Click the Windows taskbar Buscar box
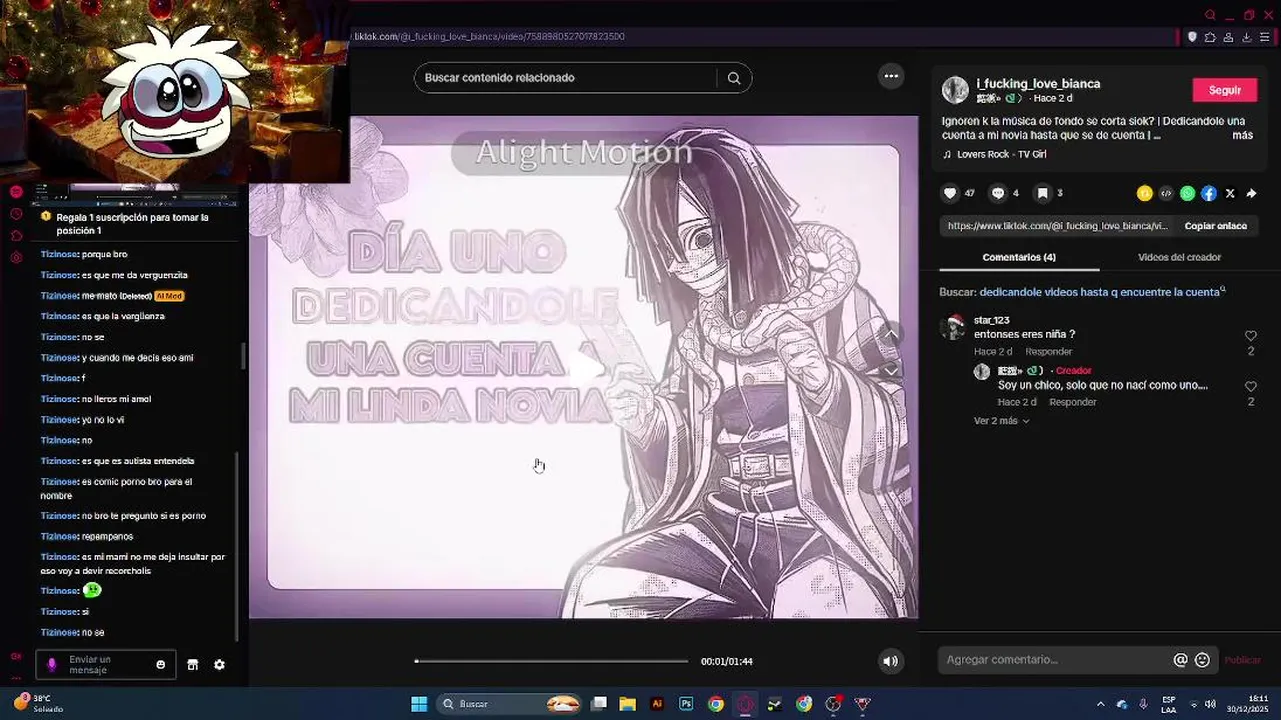Screen dimensions: 1281x720 (510, 704)
